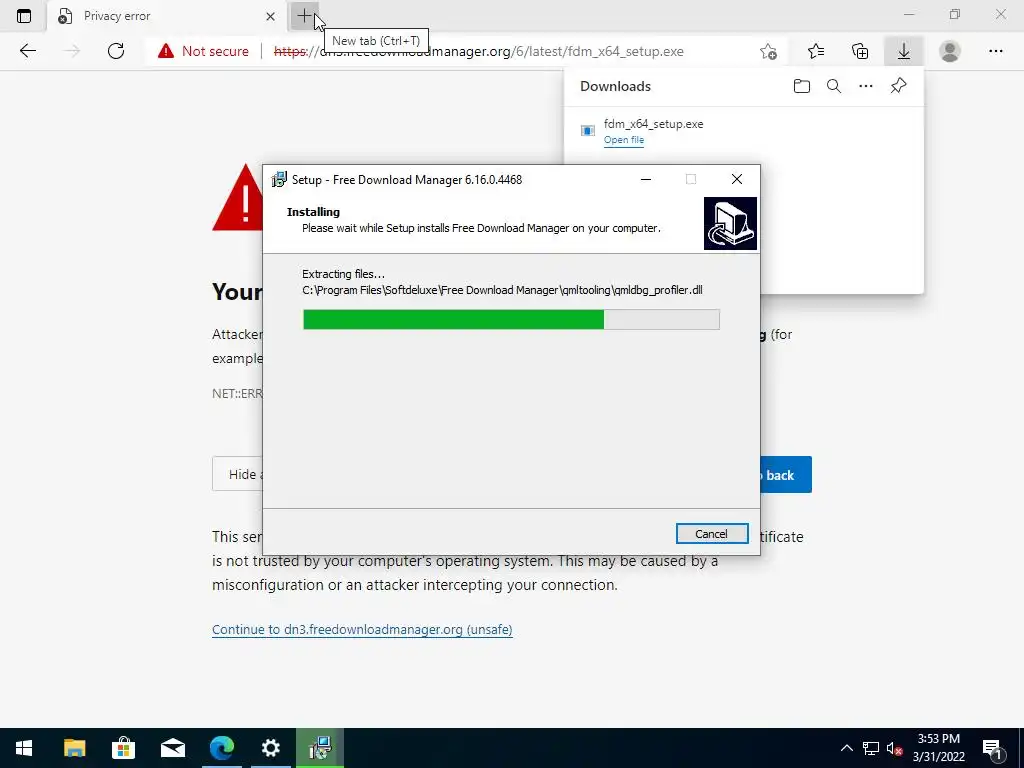
Task: Open a new tab with plus button
Action: pos(304,16)
